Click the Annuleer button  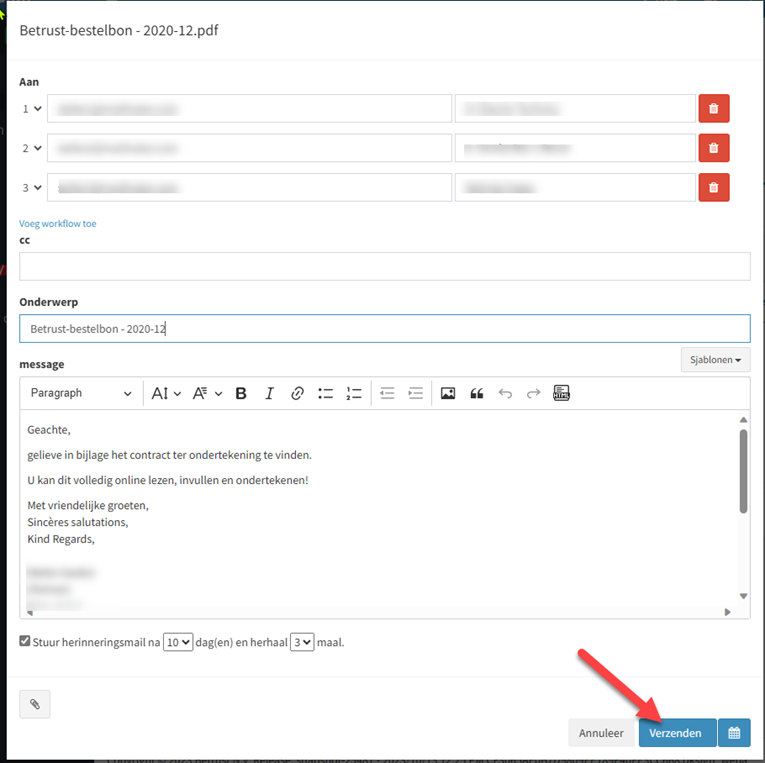coord(601,733)
